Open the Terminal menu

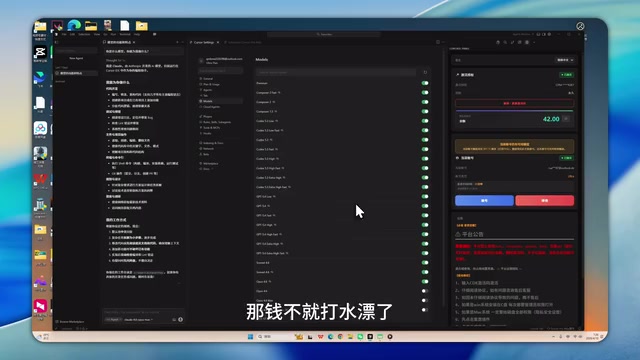[125, 34]
